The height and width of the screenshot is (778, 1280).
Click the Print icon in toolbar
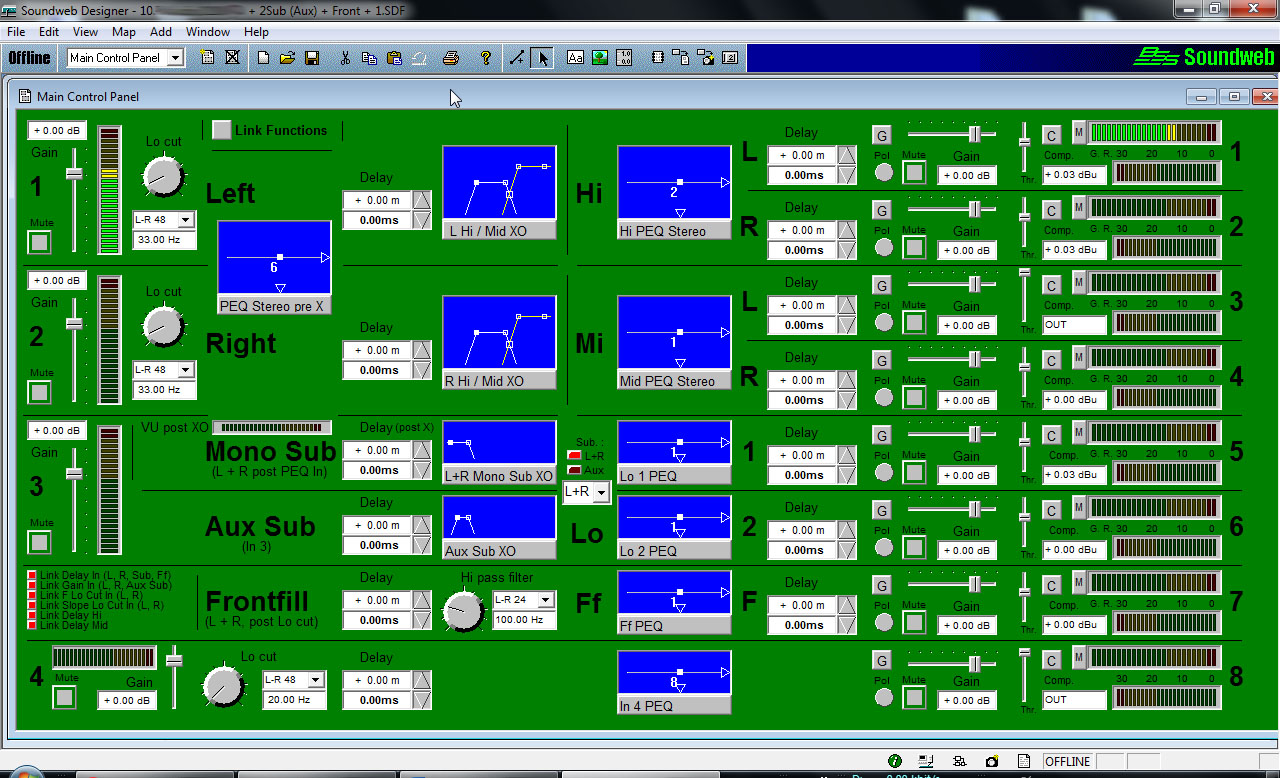(x=451, y=58)
